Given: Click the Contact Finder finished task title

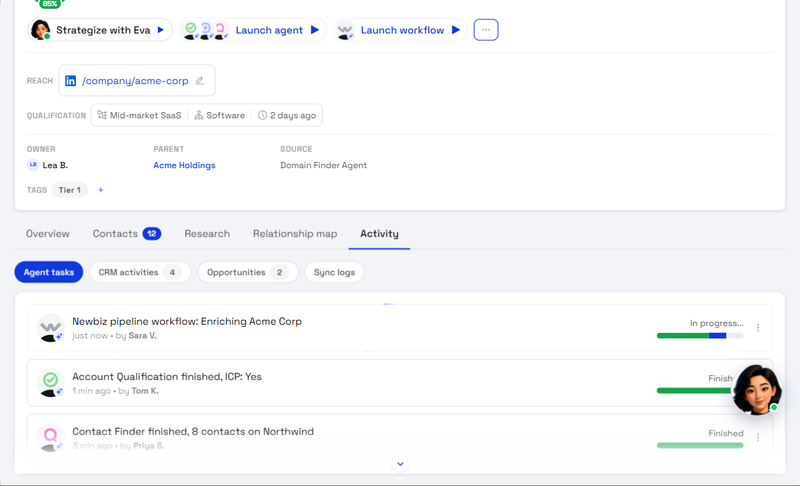Looking at the screenshot, I should coord(193,431).
